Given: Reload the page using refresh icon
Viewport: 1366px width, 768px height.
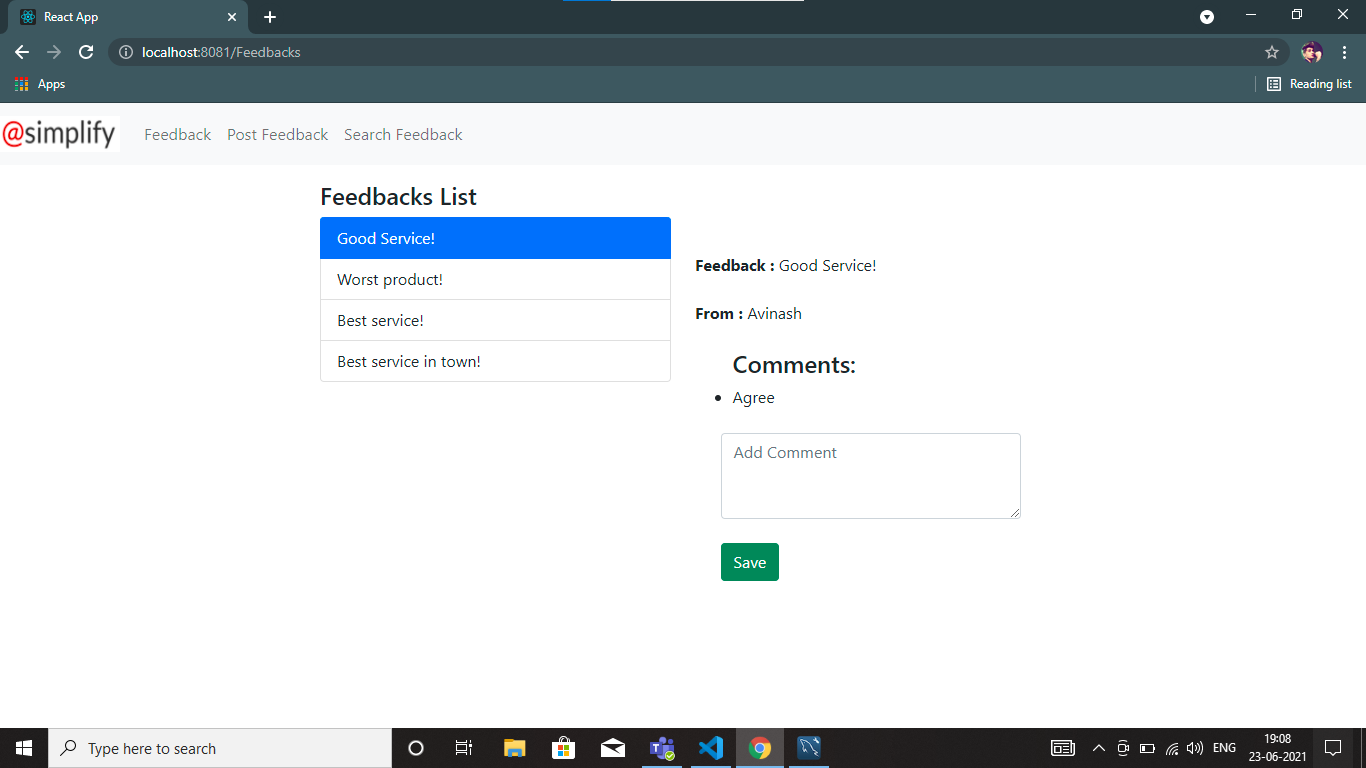Looking at the screenshot, I should click(x=85, y=52).
